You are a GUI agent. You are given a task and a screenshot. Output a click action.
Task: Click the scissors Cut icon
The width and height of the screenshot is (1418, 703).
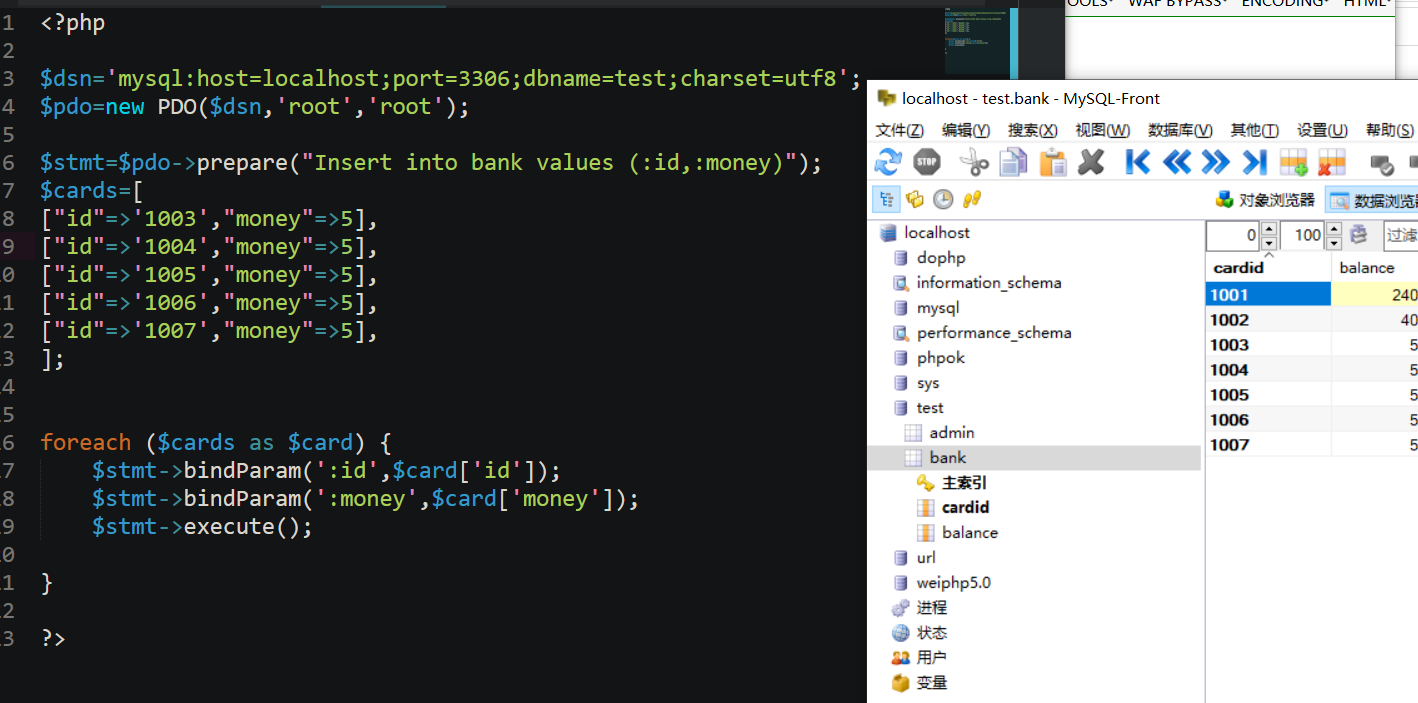pos(973,162)
